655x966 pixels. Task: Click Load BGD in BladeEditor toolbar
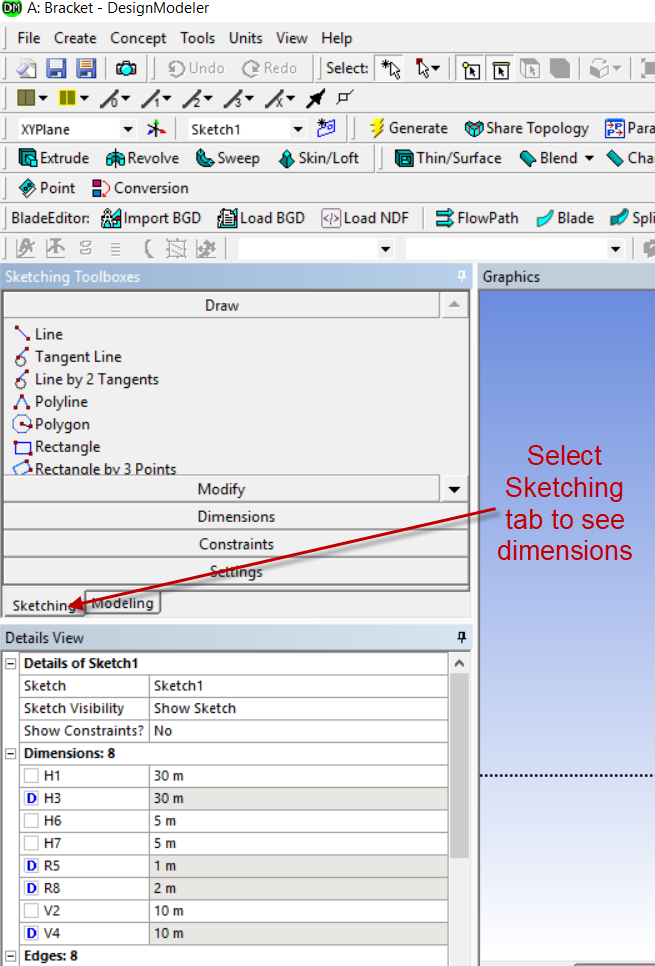261,218
